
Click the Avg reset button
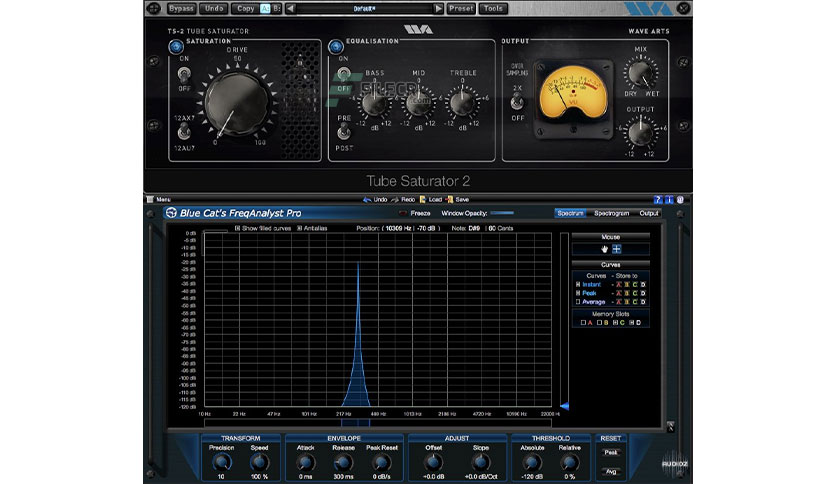pos(611,472)
